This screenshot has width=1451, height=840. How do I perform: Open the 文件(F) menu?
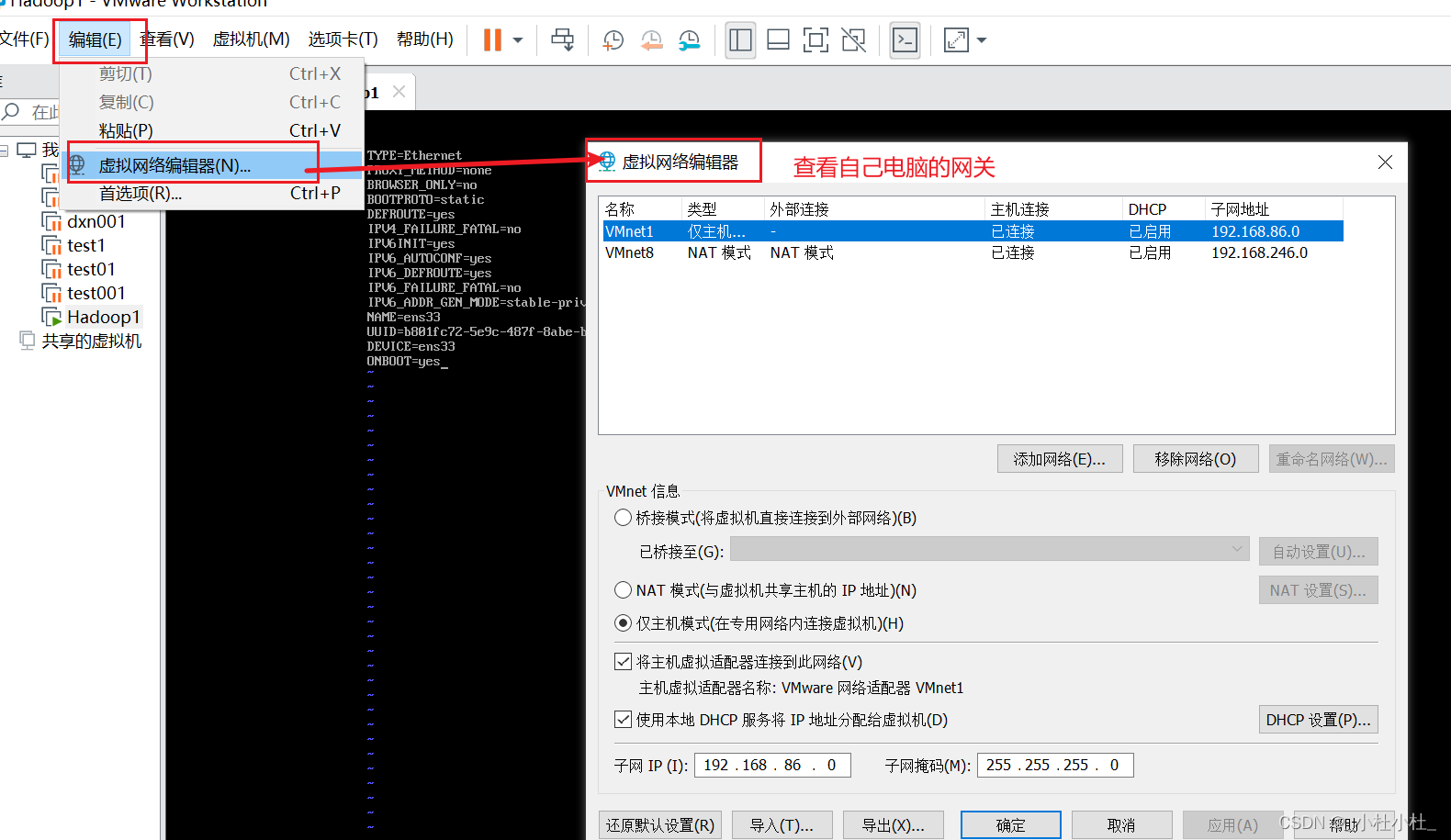[24, 39]
